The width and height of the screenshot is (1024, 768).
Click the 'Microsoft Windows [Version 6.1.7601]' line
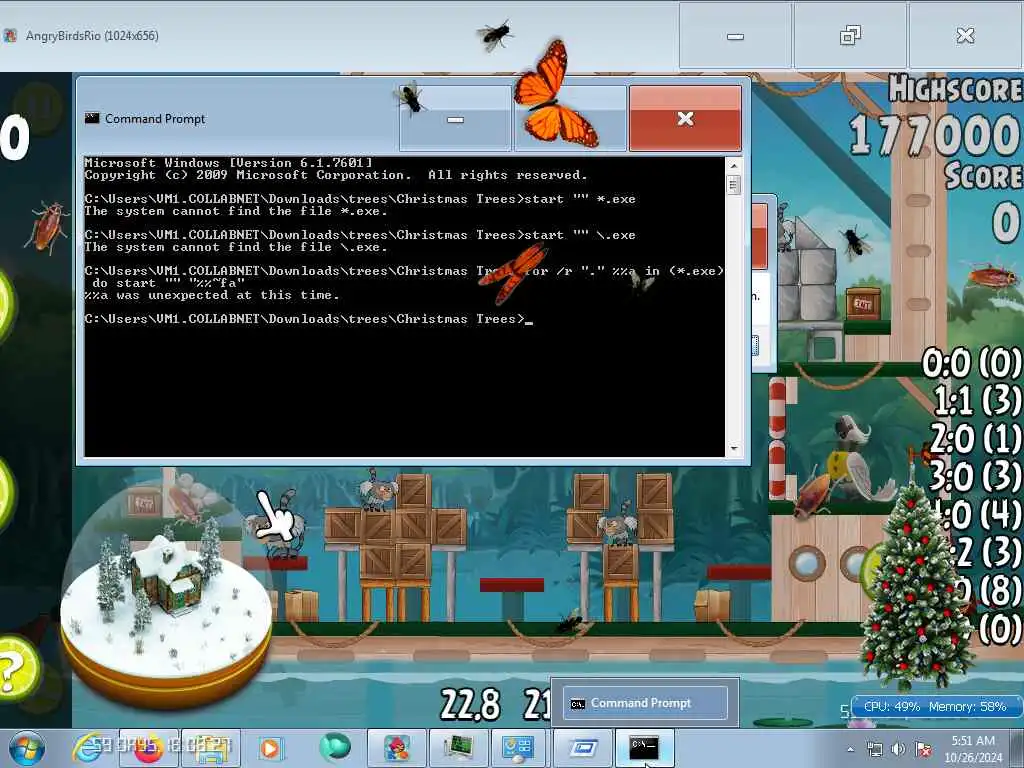pyautogui.click(x=229, y=163)
